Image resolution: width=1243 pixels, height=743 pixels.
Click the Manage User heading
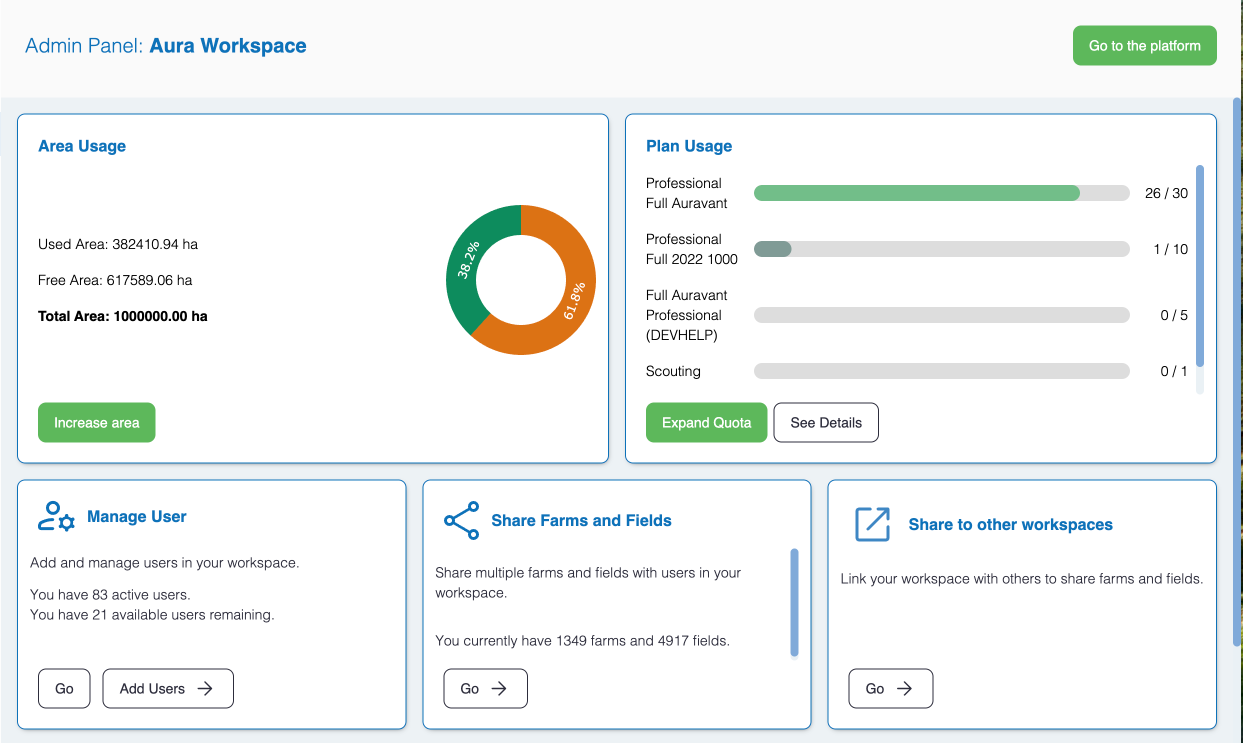click(x=137, y=517)
